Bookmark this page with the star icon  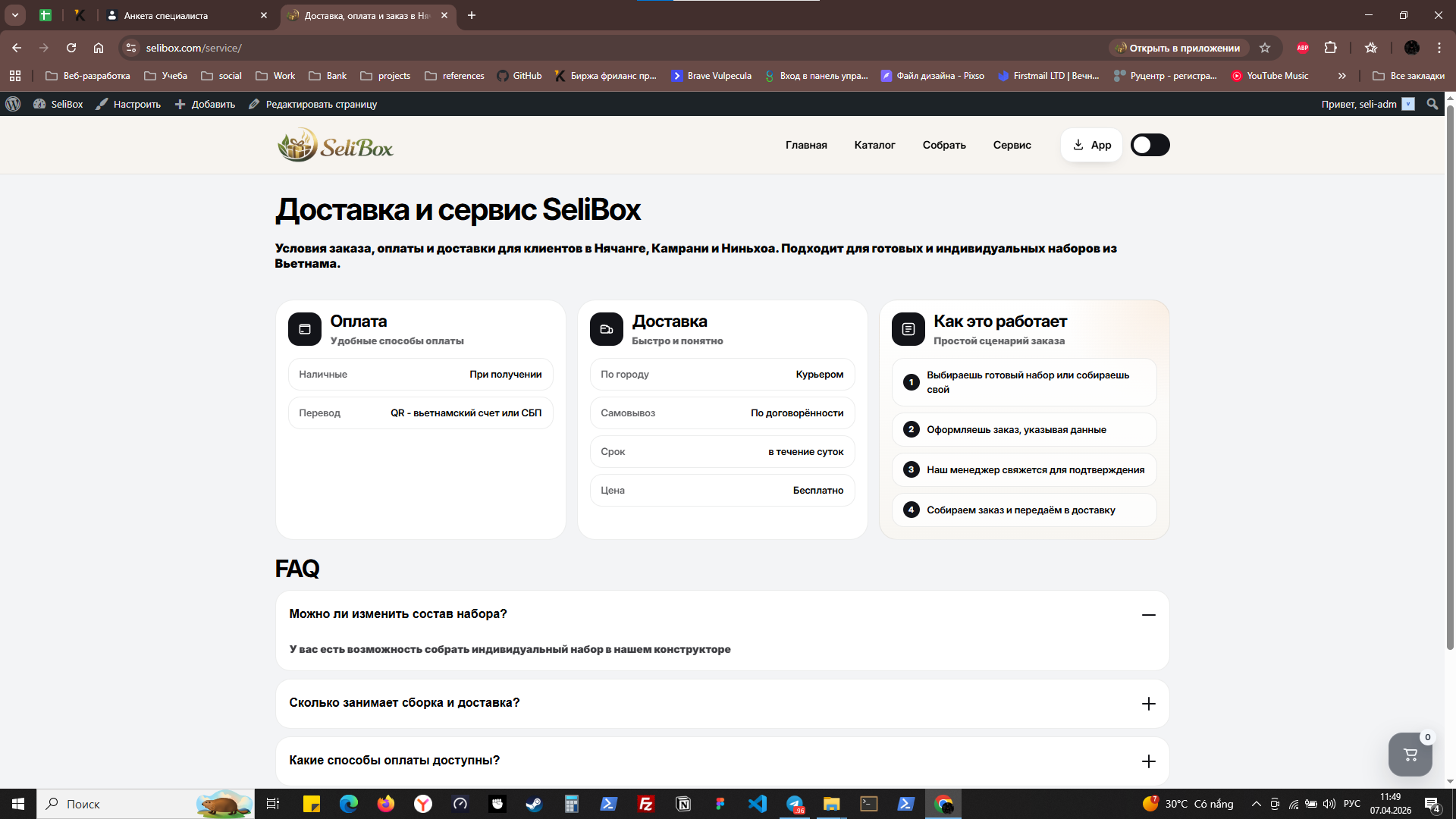[x=1265, y=48]
